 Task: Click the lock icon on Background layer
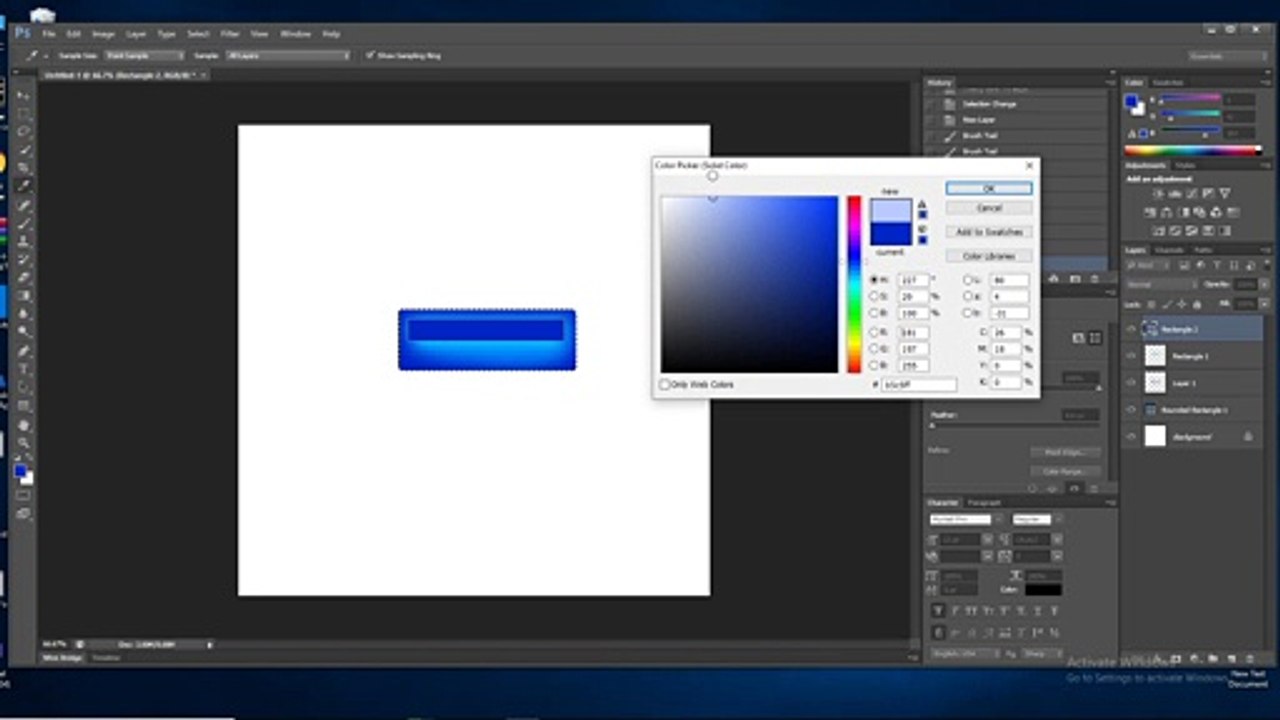tap(1248, 436)
